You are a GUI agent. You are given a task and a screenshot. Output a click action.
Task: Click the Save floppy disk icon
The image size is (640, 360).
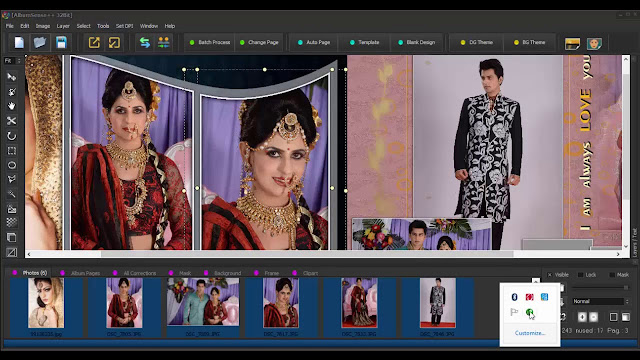[61, 42]
